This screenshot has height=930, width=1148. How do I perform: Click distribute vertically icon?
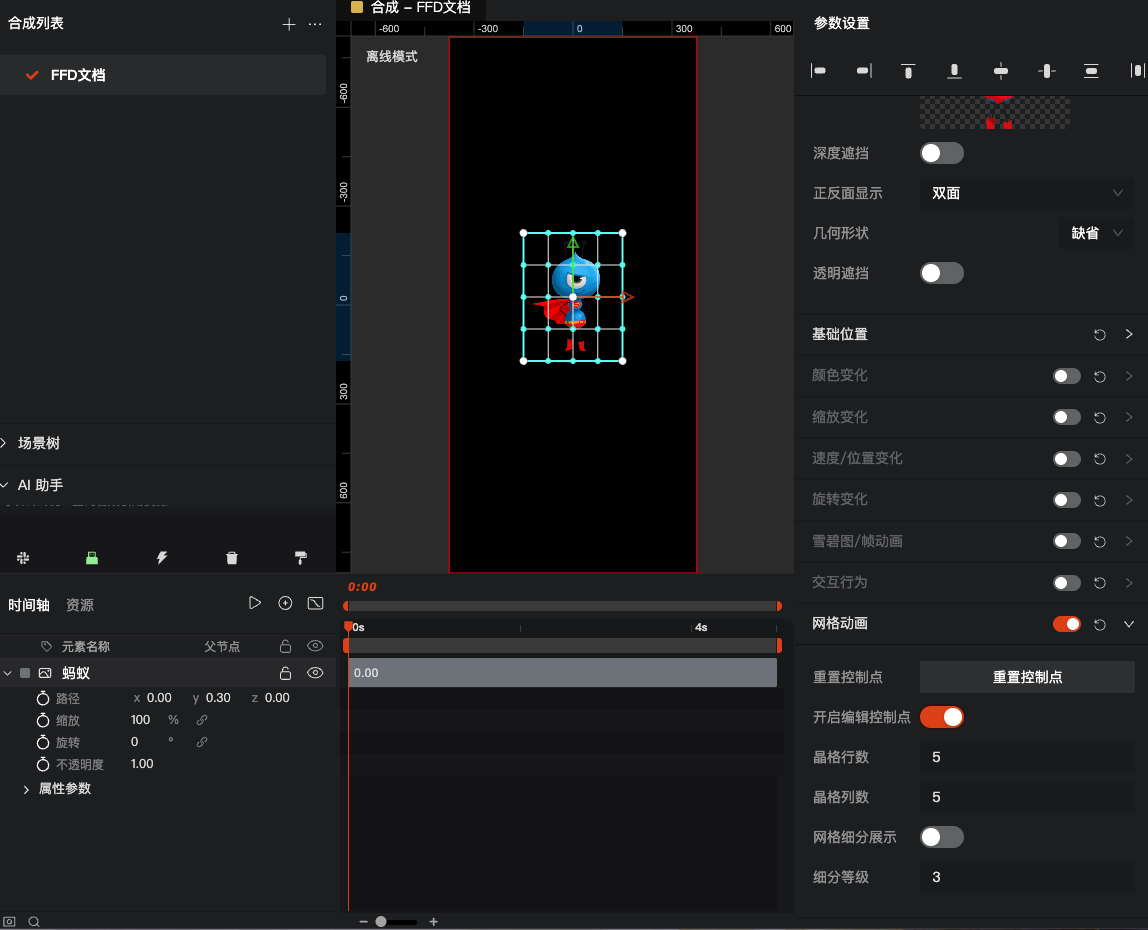pyautogui.click(x=1091, y=70)
